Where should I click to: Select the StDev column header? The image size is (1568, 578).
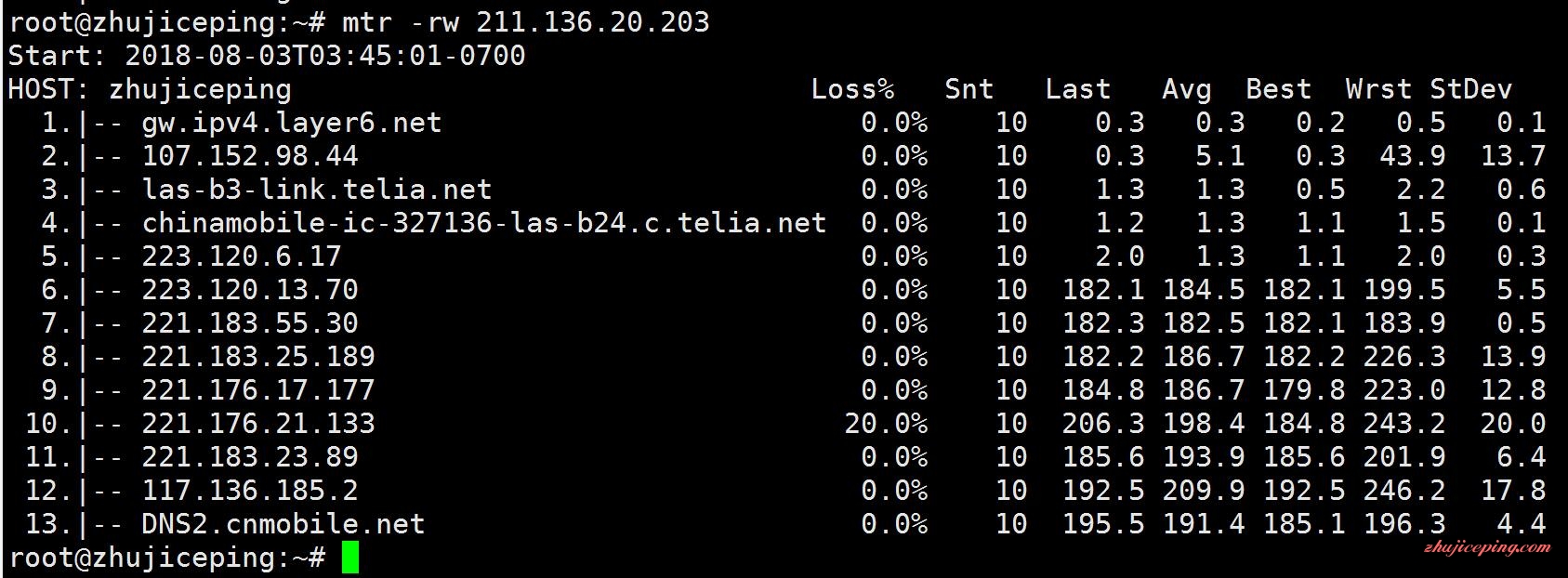[1470, 89]
